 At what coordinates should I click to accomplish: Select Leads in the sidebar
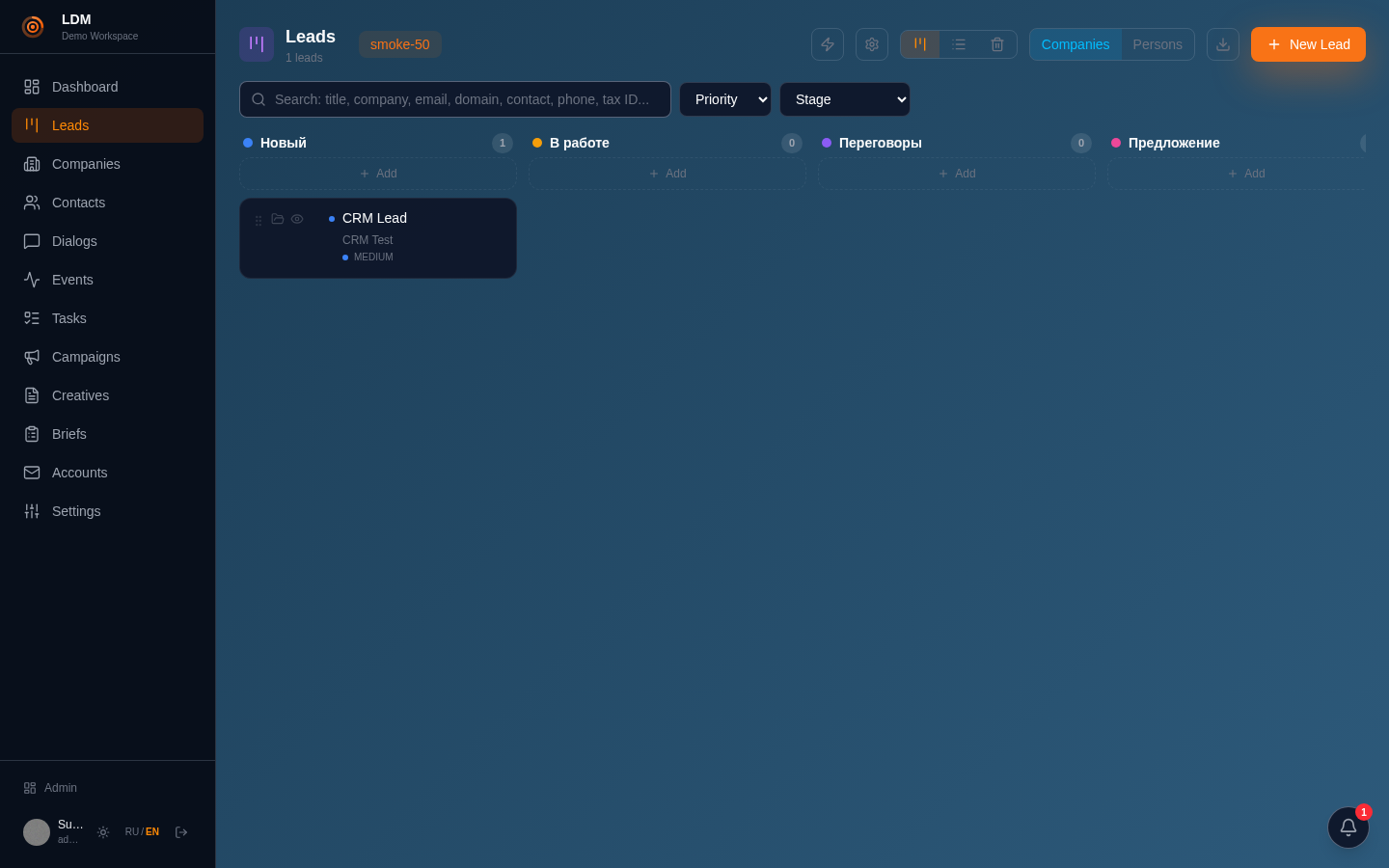(x=107, y=125)
